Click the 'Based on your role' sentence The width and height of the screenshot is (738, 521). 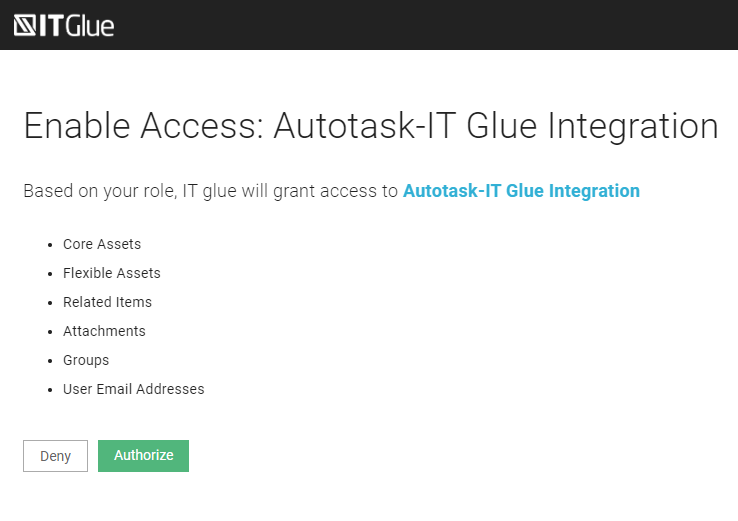click(210, 191)
